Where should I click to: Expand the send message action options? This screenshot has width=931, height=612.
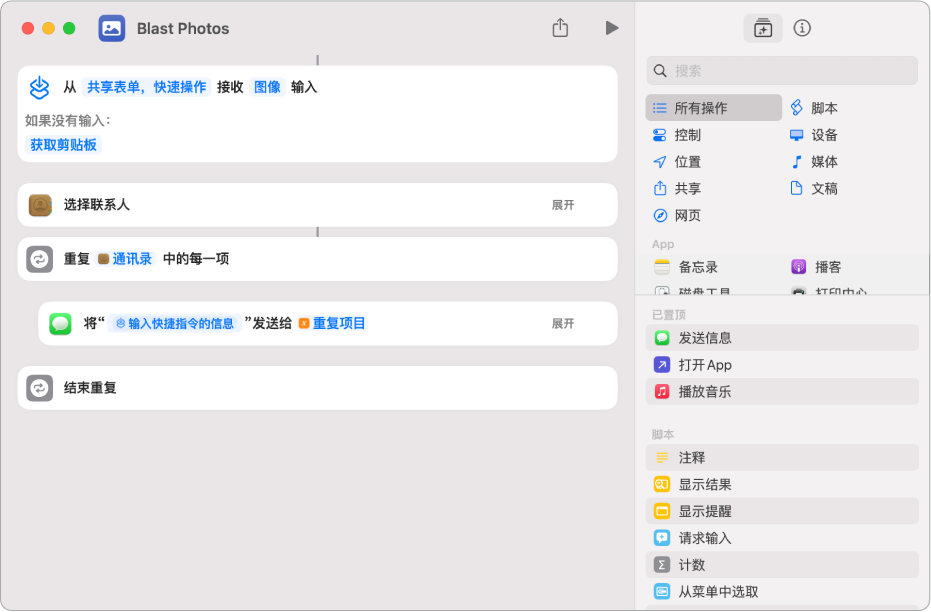click(x=563, y=324)
